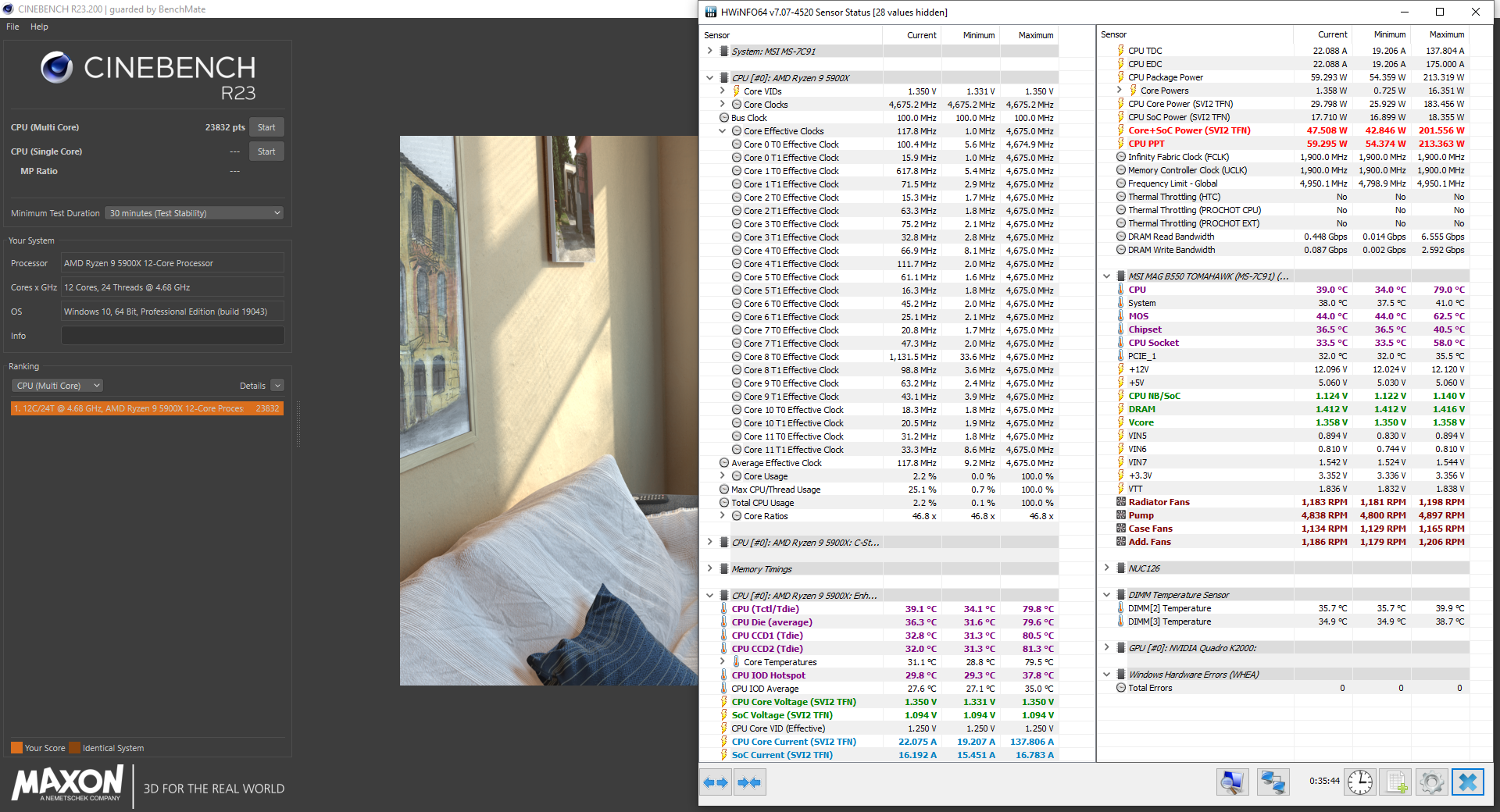Click the circle icon beside Average Effective Clock
Image resolution: width=1500 pixels, height=812 pixels.
point(724,463)
